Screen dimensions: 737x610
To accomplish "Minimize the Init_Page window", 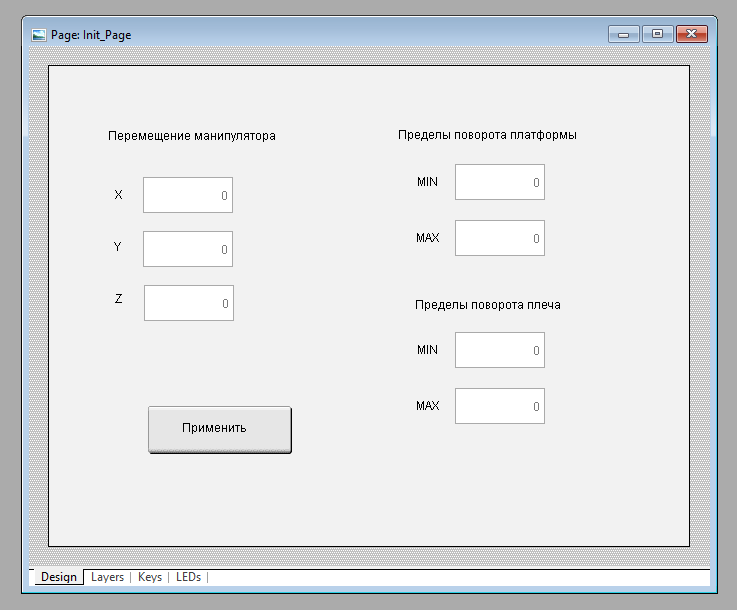I will [623, 34].
